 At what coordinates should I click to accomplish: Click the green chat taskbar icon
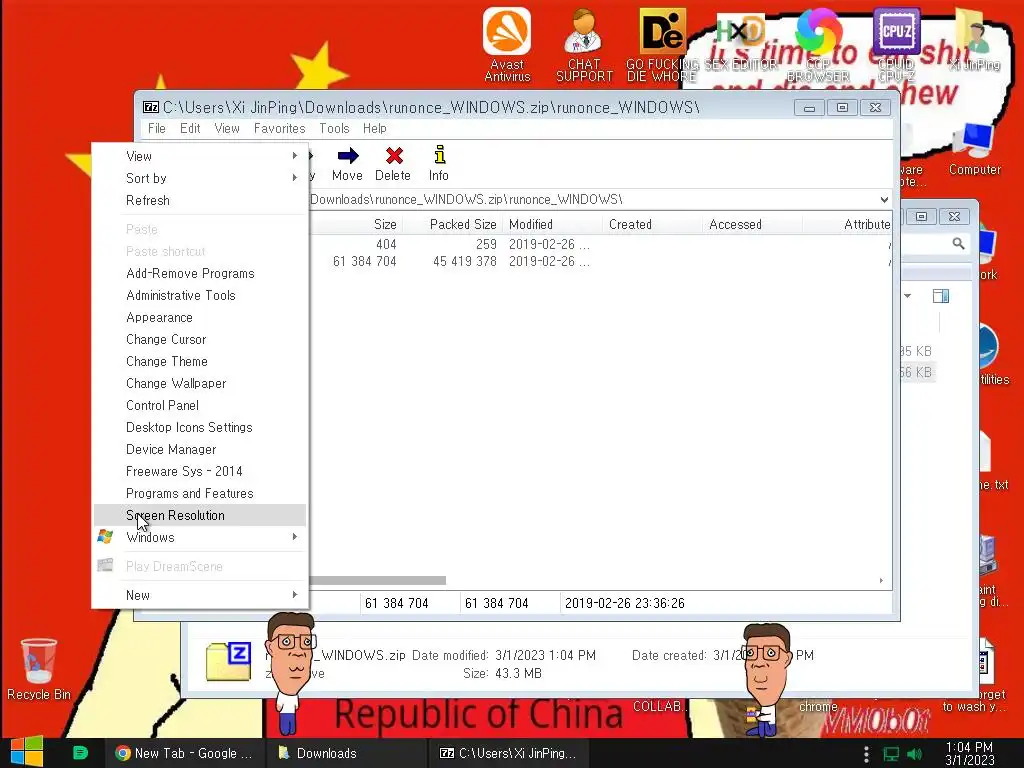(x=80, y=753)
